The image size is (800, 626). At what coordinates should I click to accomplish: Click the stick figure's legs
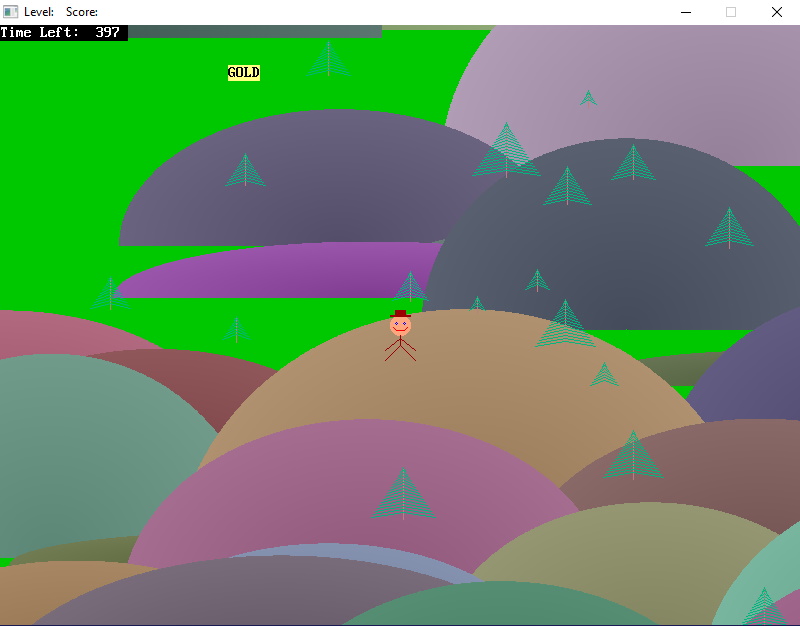400,351
